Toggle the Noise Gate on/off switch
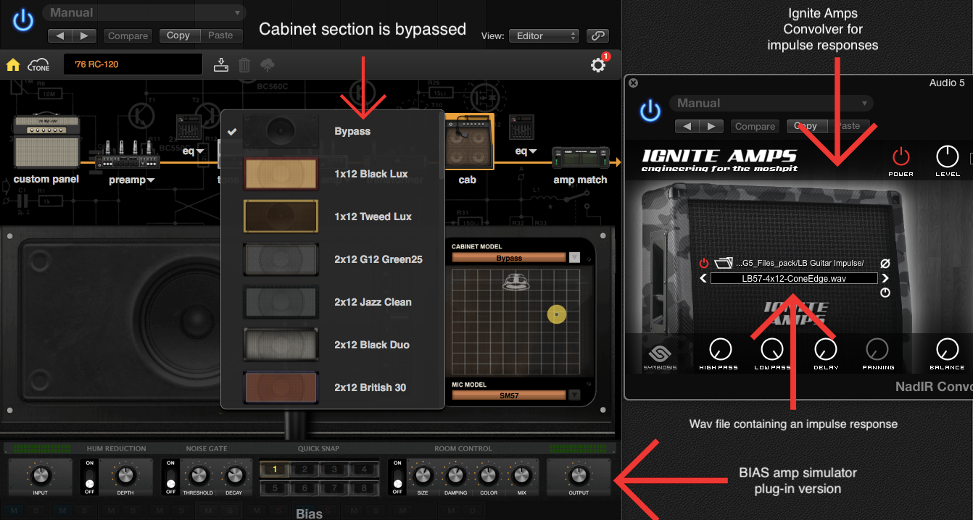This screenshot has width=974, height=520. pos(170,477)
